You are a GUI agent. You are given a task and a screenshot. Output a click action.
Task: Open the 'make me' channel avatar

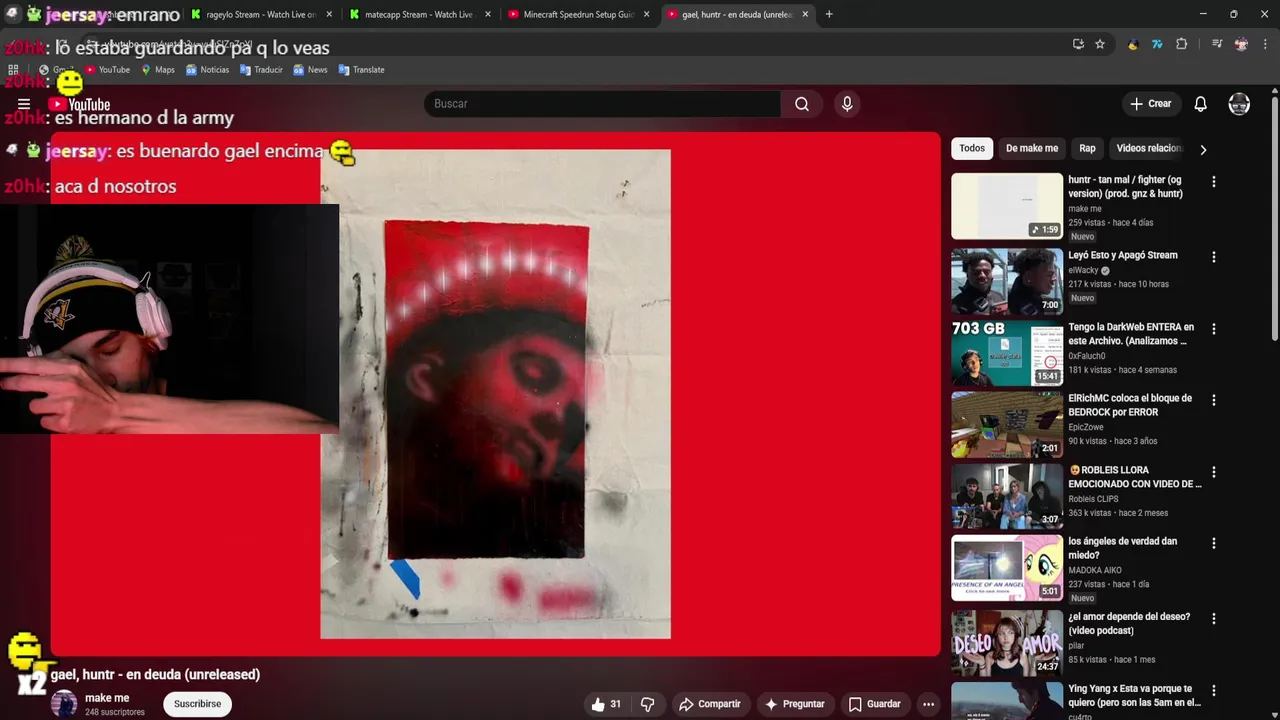pyautogui.click(x=64, y=704)
